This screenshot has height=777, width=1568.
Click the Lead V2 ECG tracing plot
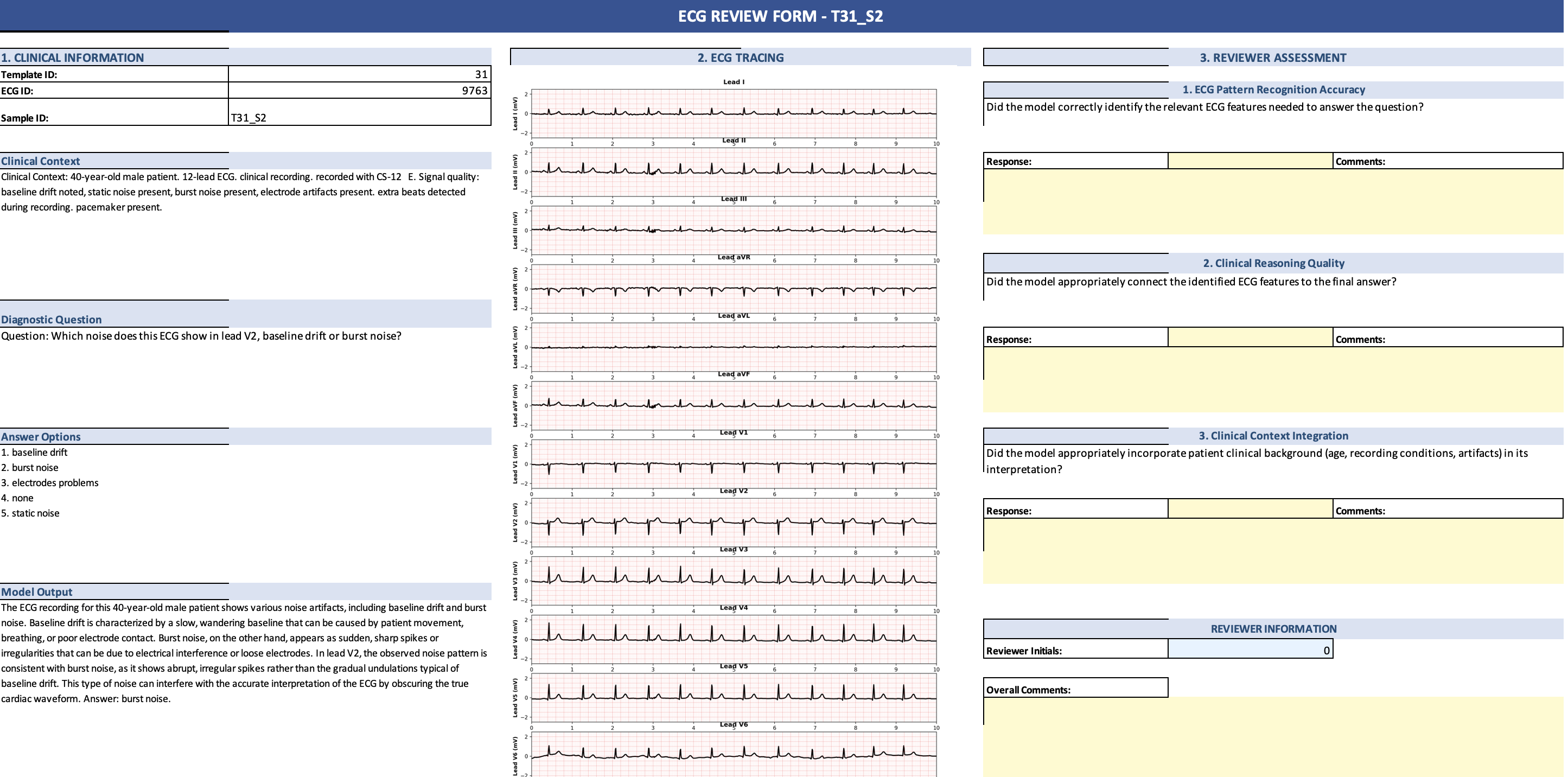click(x=734, y=523)
